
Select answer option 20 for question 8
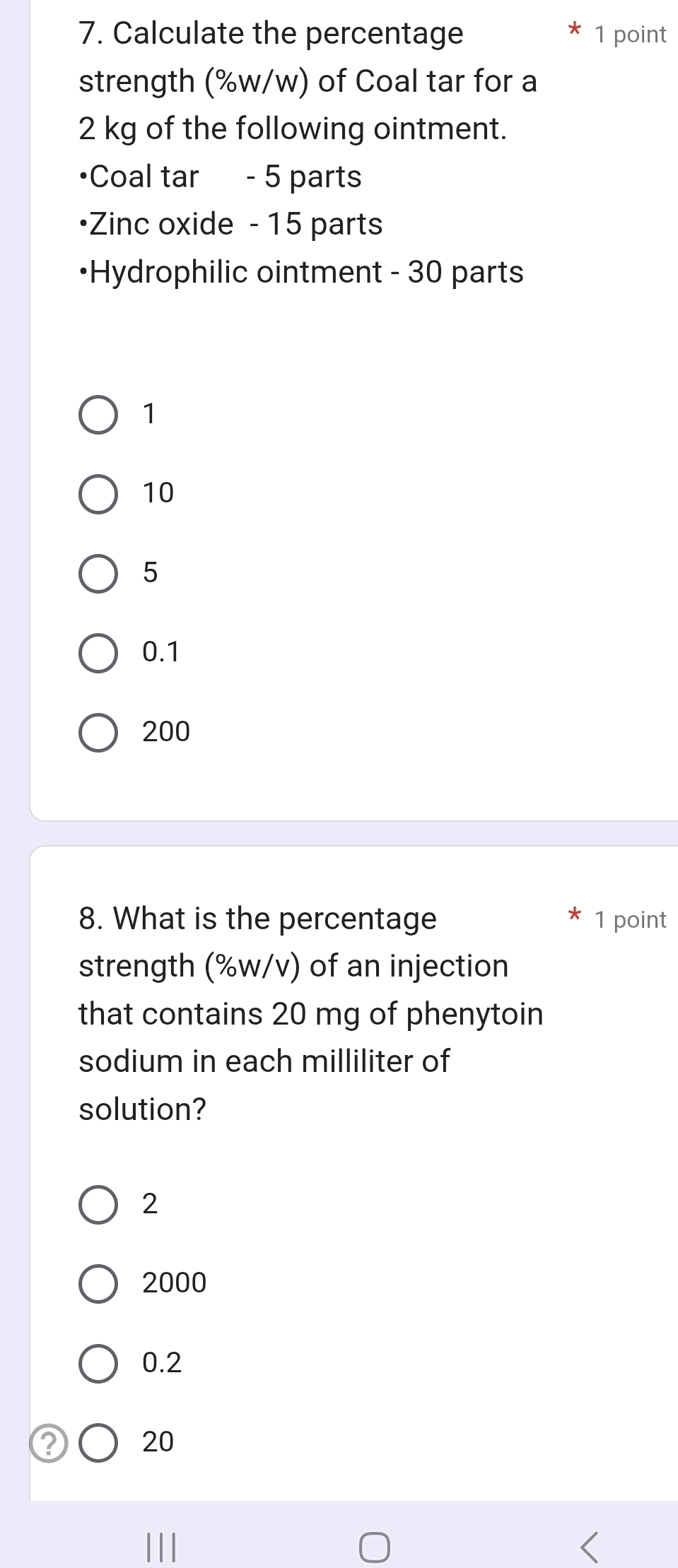[98, 1442]
